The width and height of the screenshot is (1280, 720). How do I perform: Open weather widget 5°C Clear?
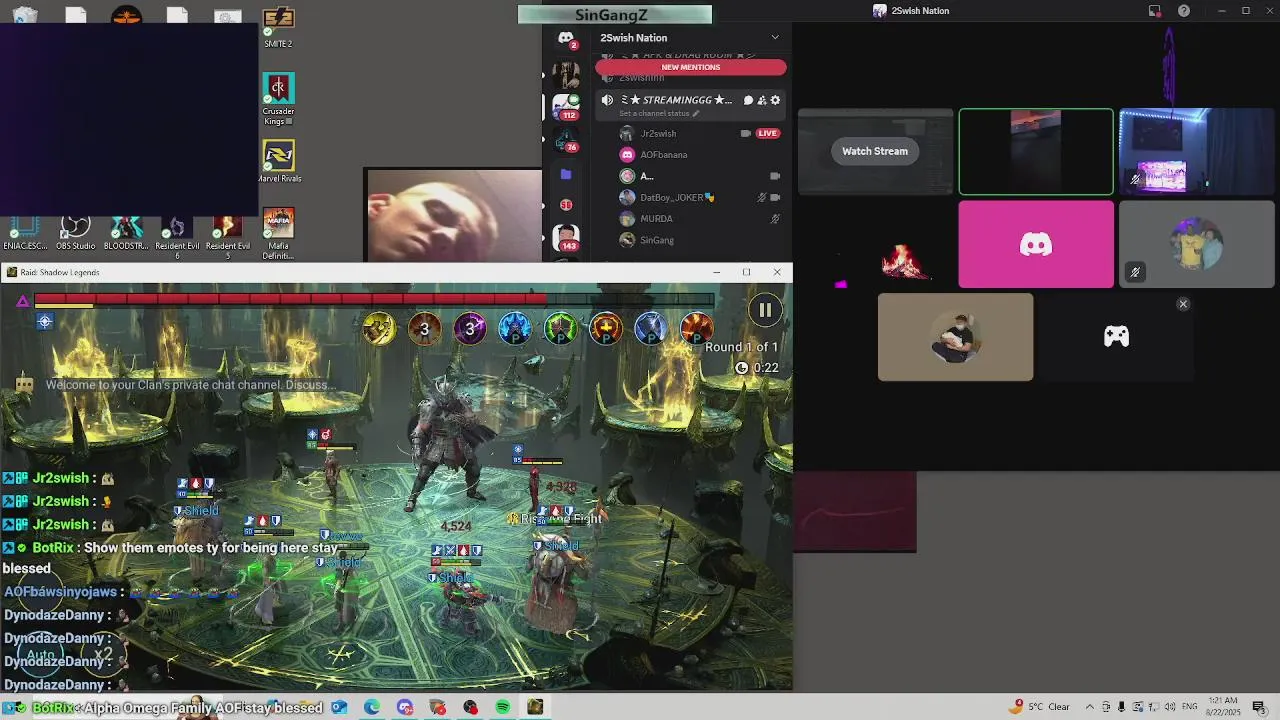click(x=1041, y=707)
